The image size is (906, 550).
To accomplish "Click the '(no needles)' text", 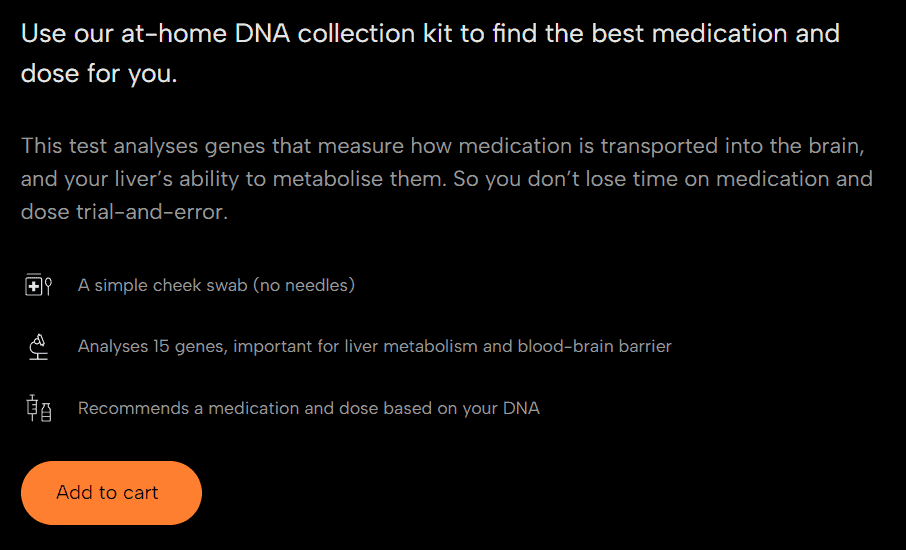I will (303, 285).
